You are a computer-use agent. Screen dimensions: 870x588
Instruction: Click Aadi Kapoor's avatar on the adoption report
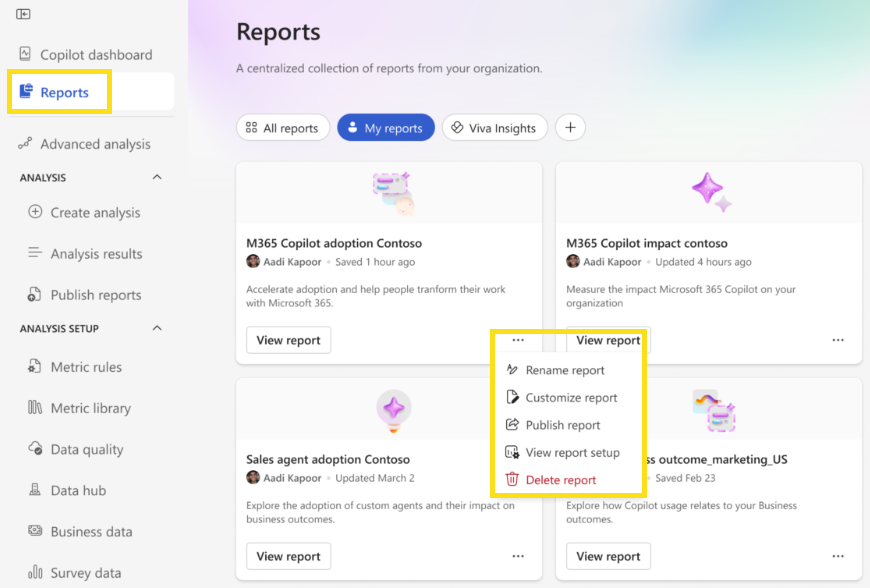(253, 263)
